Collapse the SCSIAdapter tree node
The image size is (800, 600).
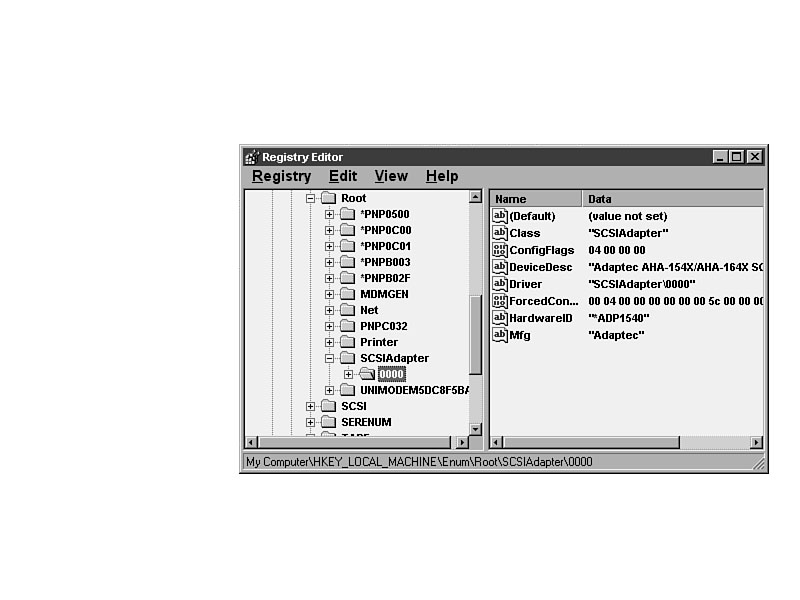(x=329, y=358)
